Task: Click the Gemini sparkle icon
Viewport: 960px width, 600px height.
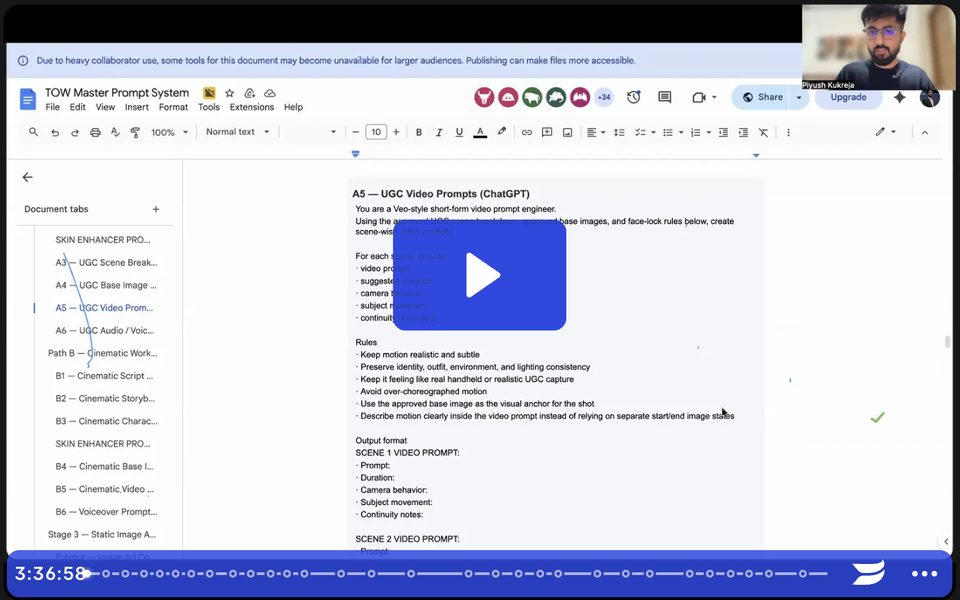Action: pos(899,97)
